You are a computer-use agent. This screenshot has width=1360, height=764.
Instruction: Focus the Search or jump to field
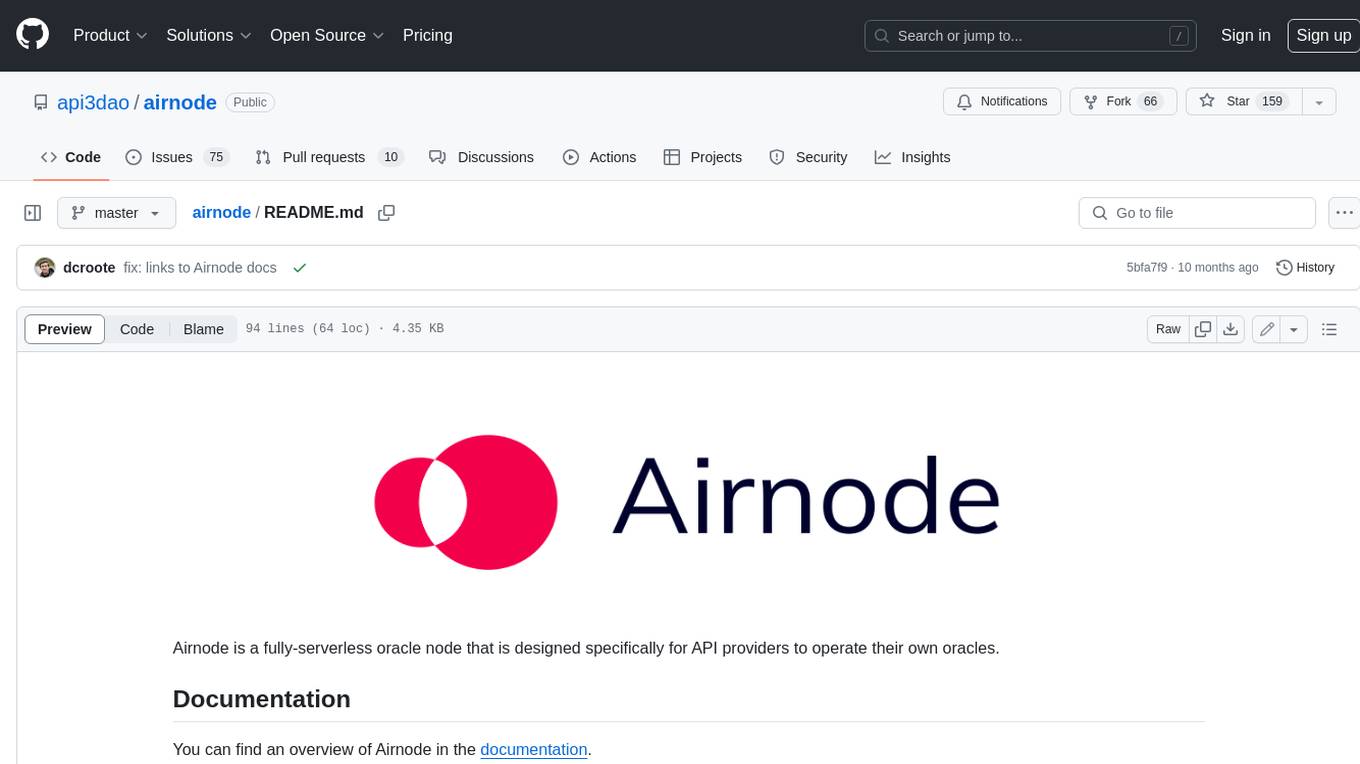click(1031, 36)
